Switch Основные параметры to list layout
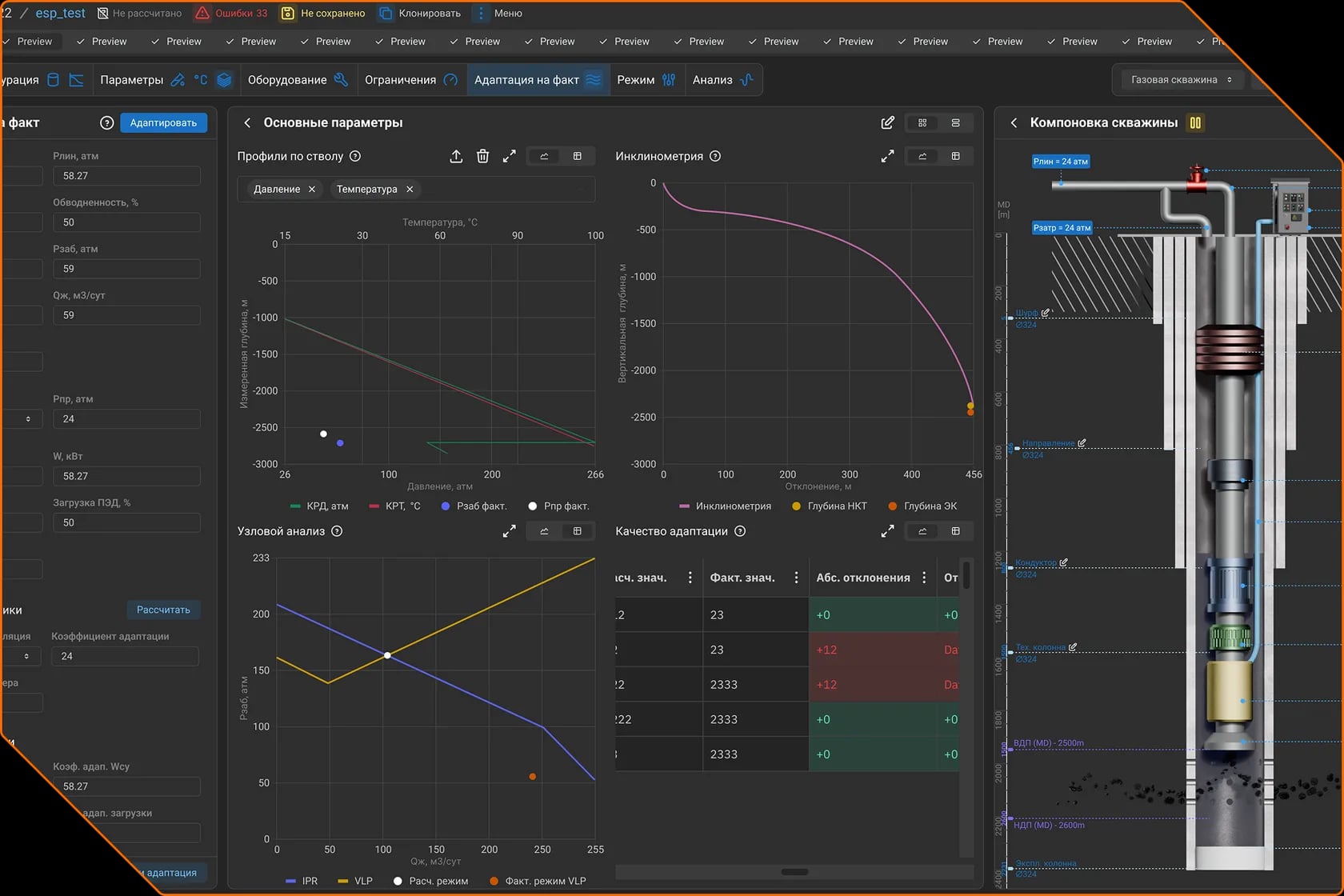This screenshot has height=896, width=1344. (x=955, y=123)
